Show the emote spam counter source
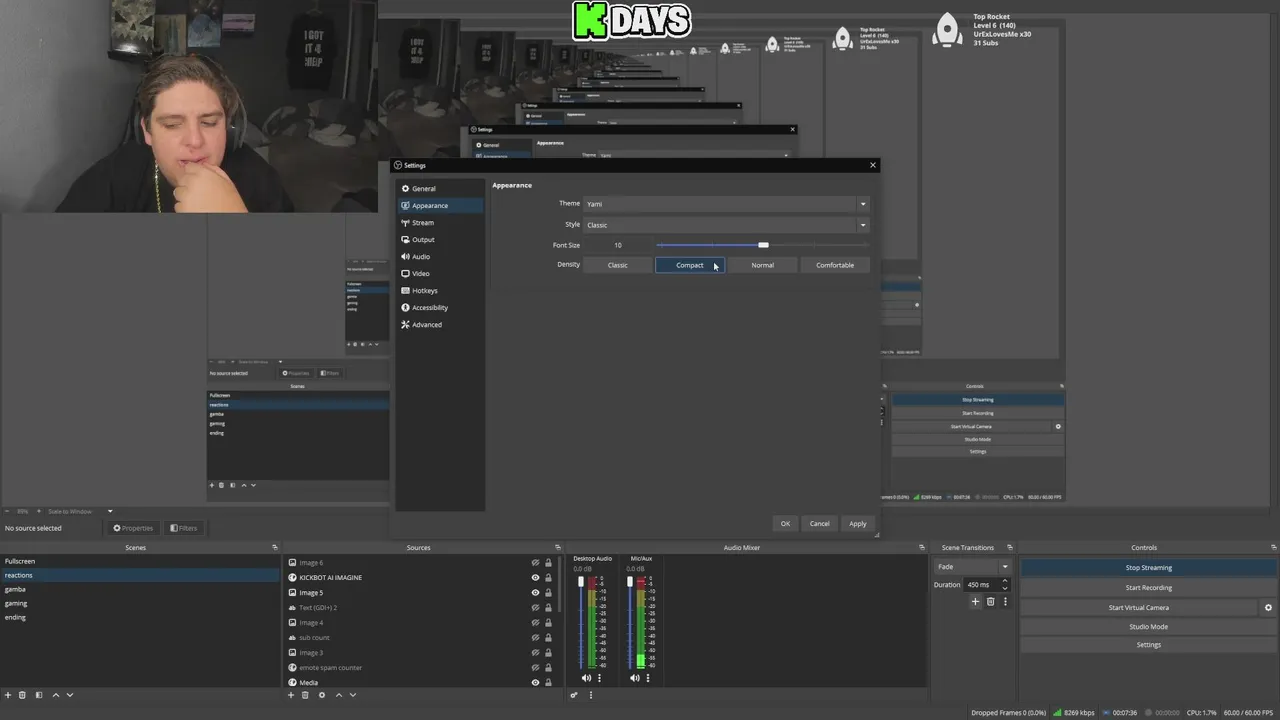The width and height of the screenshot is (1280, 720). (535, 667)
